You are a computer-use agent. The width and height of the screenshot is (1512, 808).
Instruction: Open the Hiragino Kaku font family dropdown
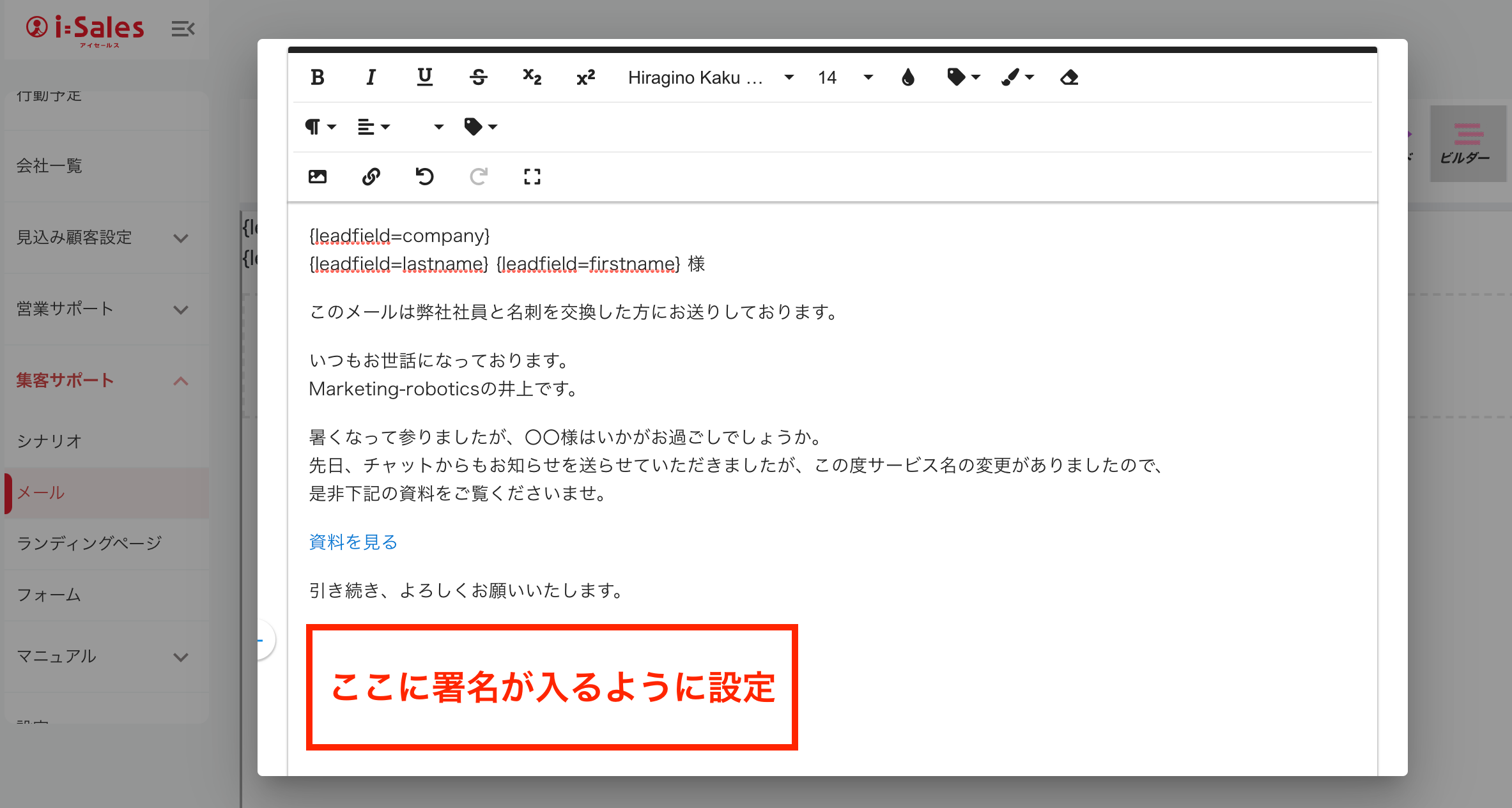(710, 77)
